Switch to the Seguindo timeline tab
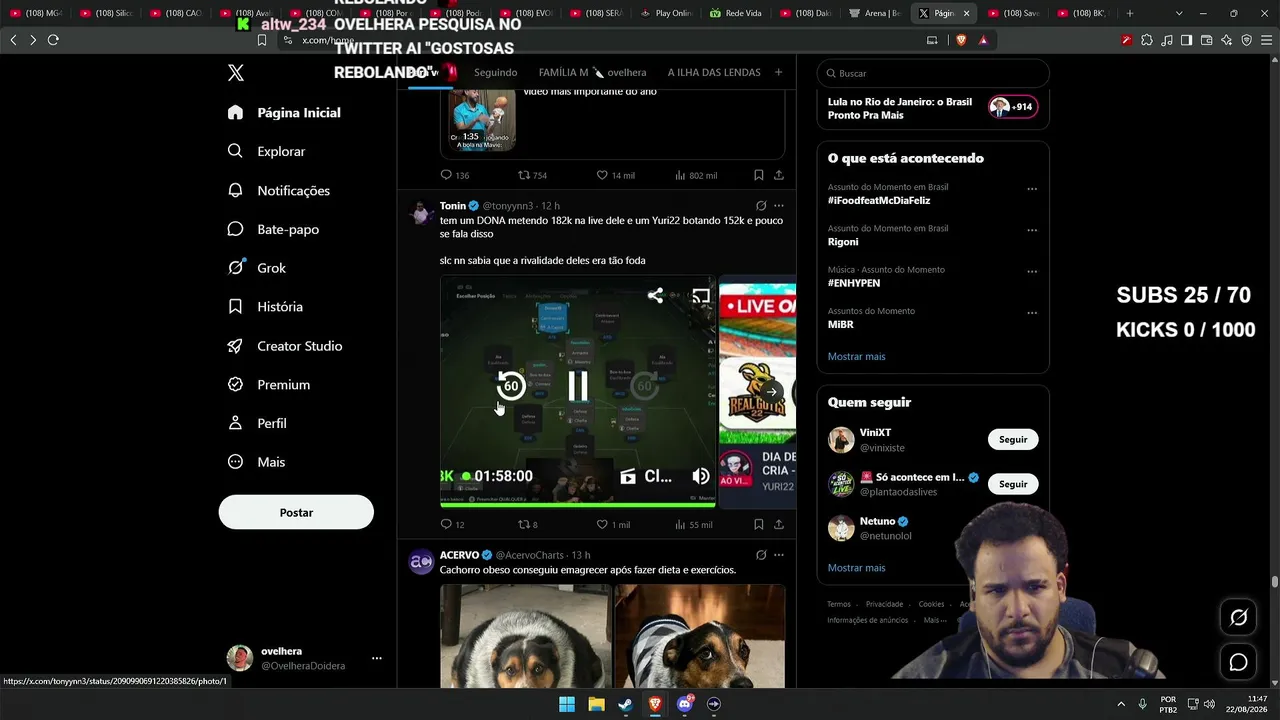The image size is (1280, 720). click(496, 72)
